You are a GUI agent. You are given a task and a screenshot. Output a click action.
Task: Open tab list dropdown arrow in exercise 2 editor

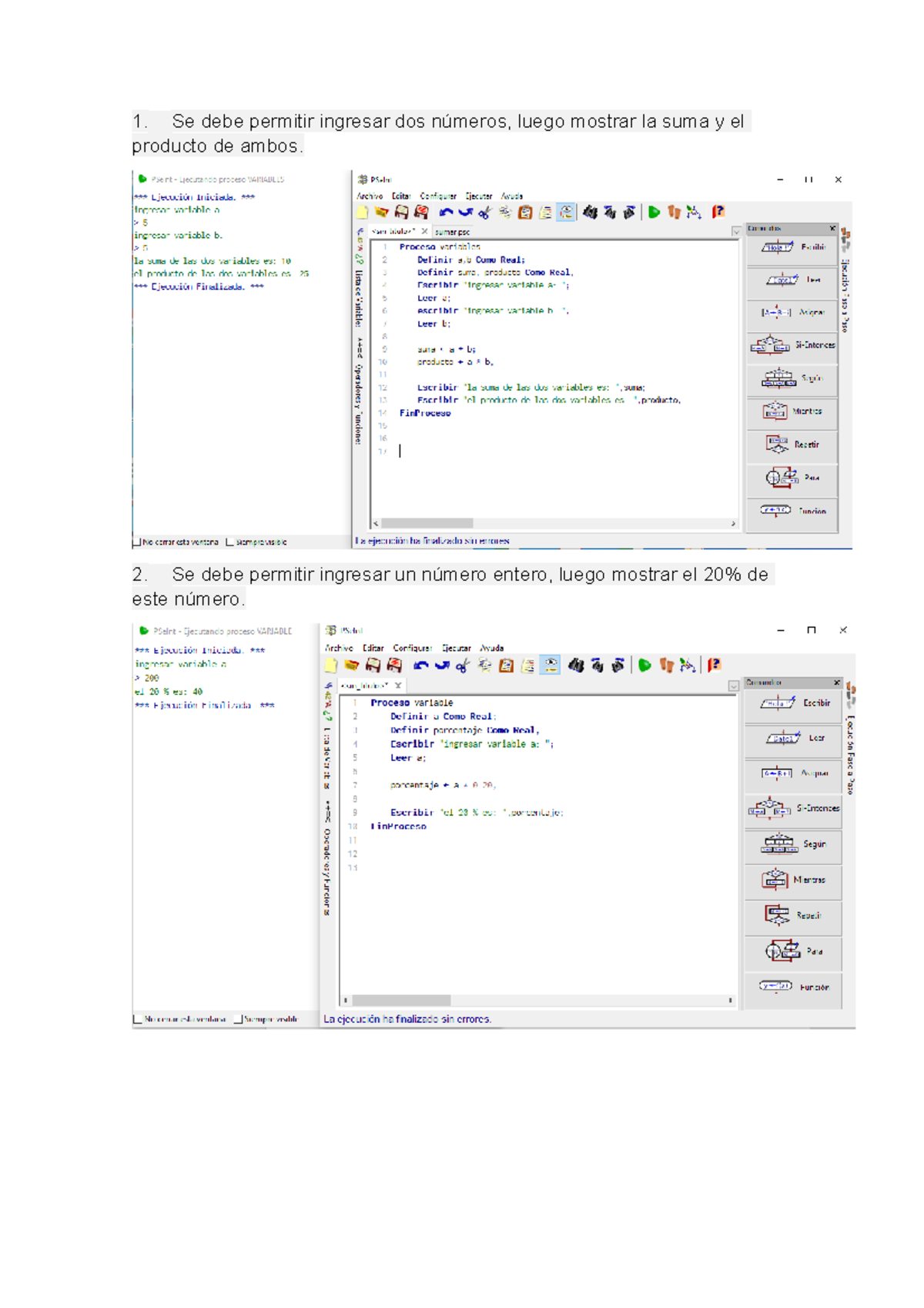click(x=733, y=686)
